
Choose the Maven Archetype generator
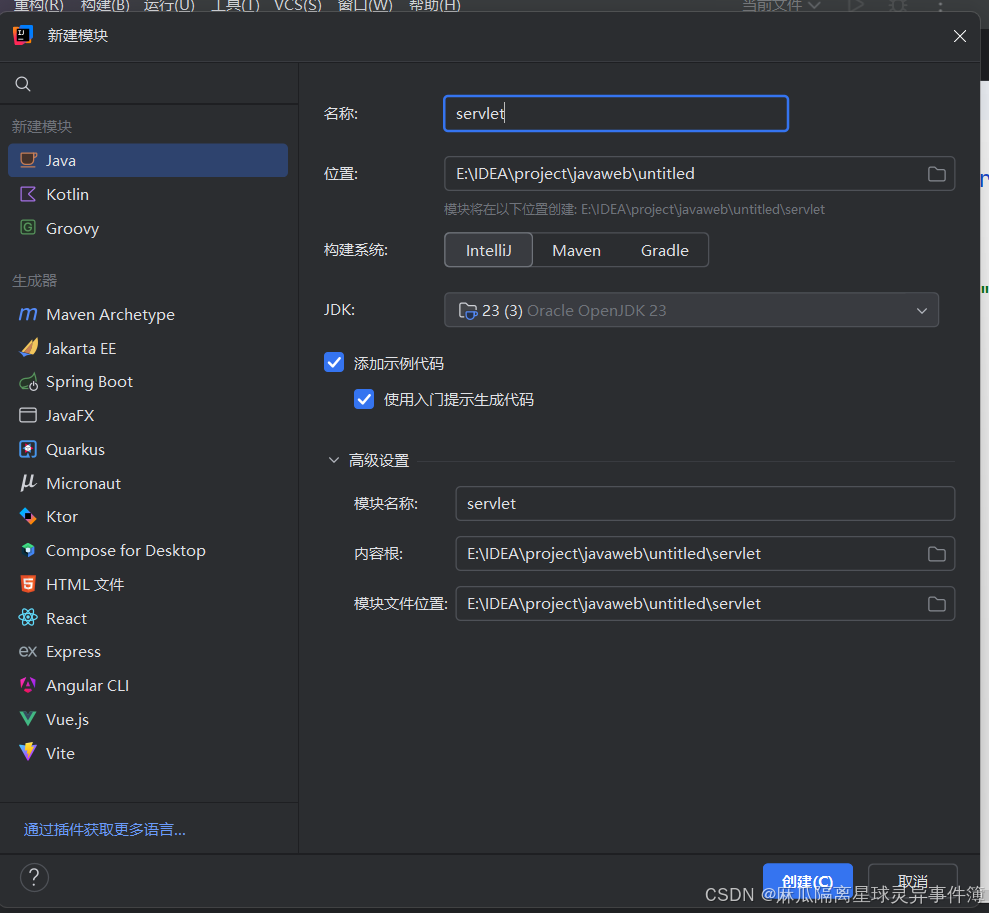tap(148, 314)
